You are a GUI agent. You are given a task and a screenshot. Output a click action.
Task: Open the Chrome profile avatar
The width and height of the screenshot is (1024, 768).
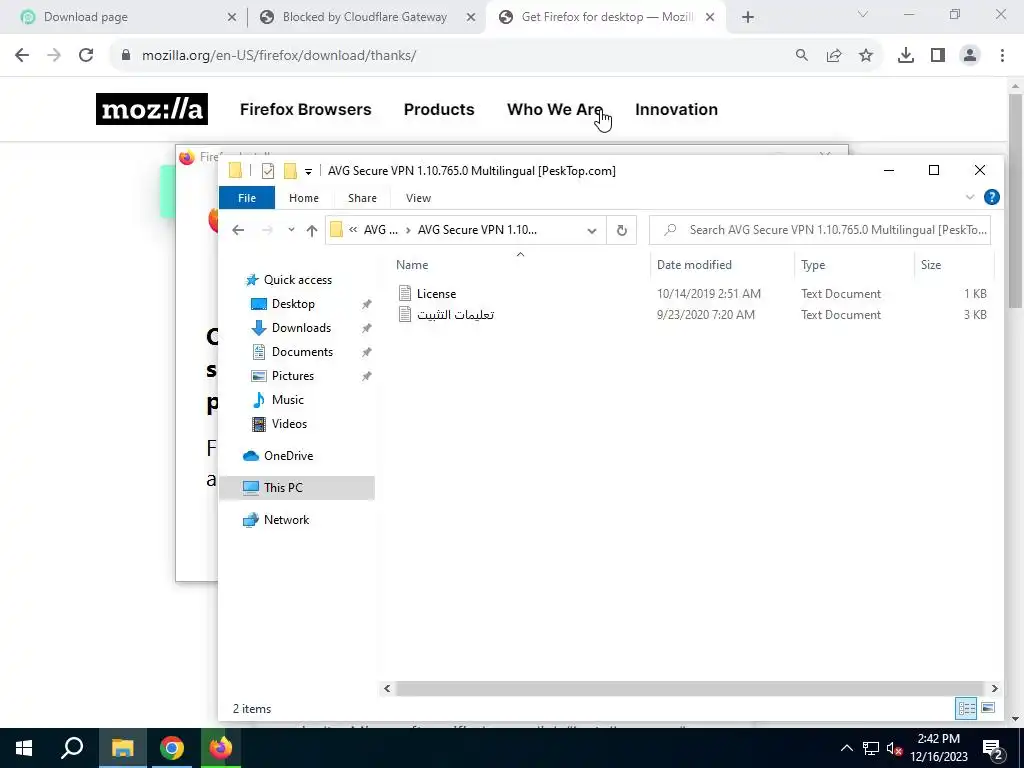pyautogui.click(x=970, y=56)
